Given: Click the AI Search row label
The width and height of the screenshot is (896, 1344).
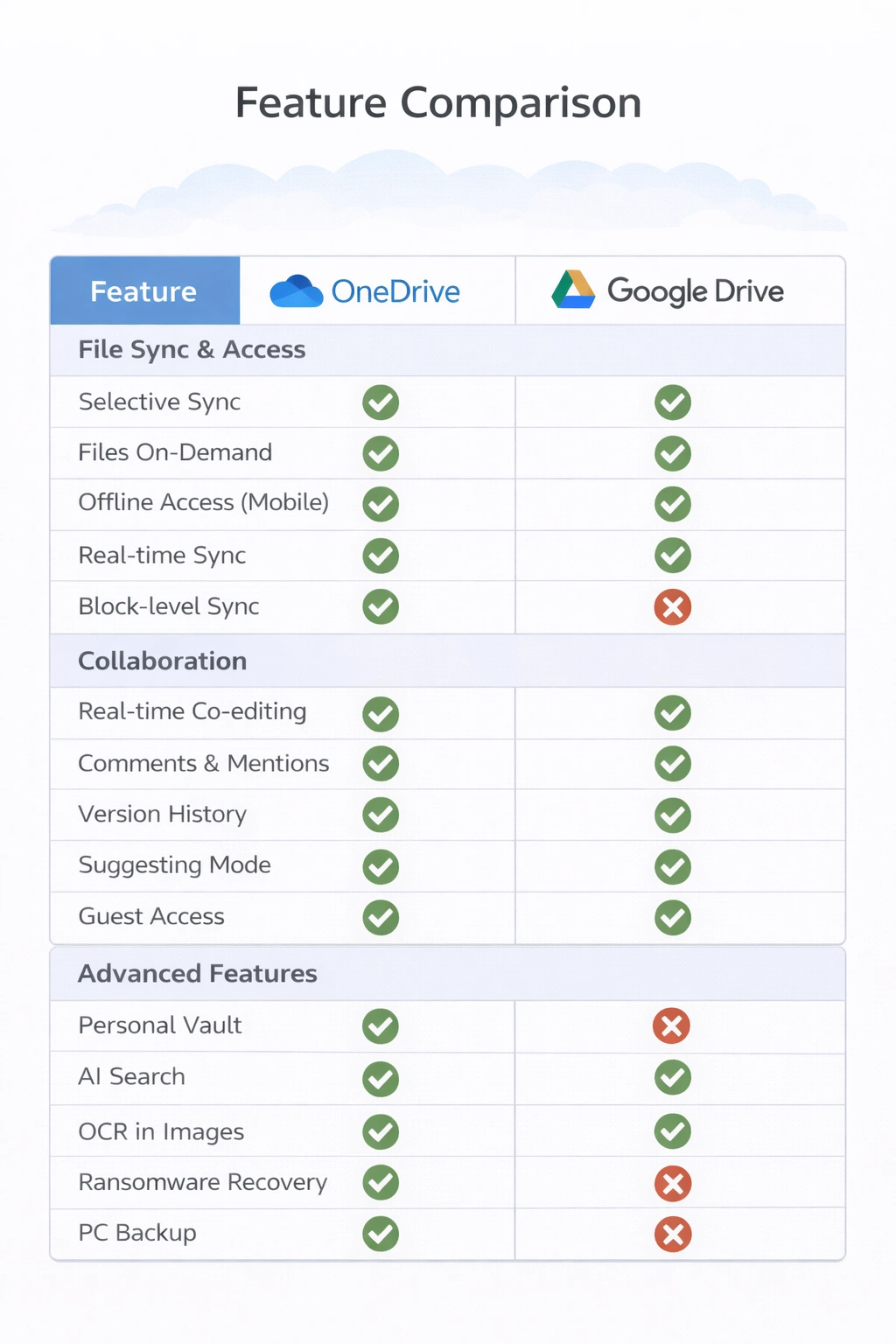Looking at the screenshot, I should pos(131,1077).
